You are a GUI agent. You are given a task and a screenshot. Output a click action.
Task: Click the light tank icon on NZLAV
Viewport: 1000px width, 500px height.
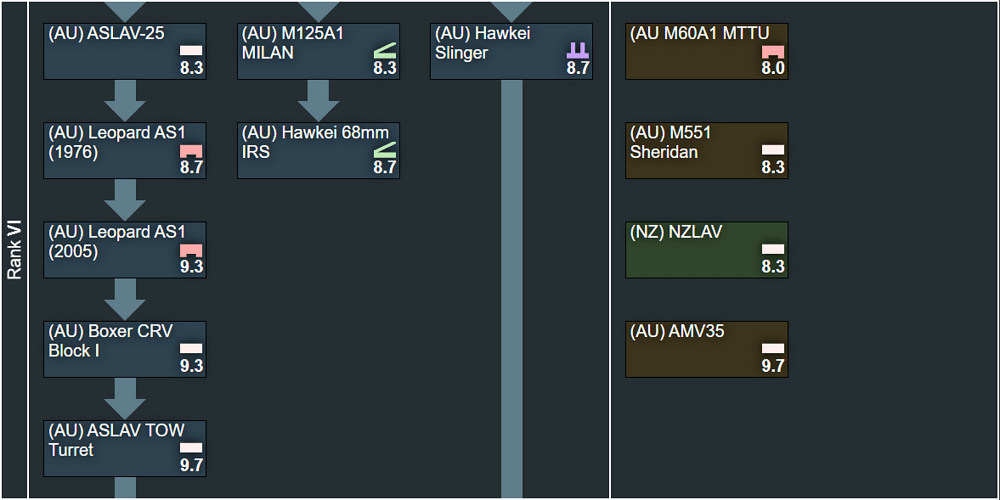[773, 249]
